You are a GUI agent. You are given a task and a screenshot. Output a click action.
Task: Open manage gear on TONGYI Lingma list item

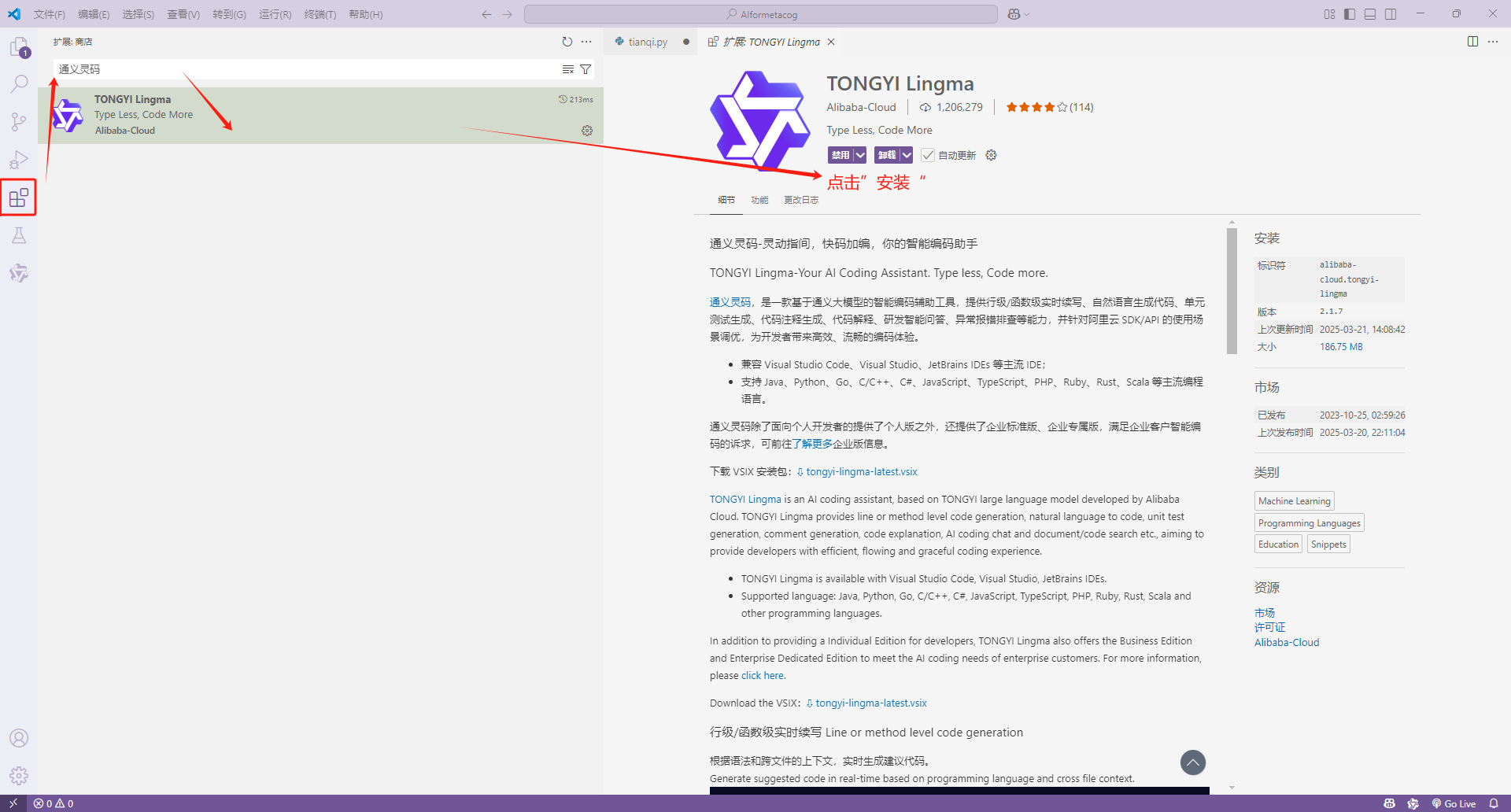pyautogui.click(x=587, y=131)
